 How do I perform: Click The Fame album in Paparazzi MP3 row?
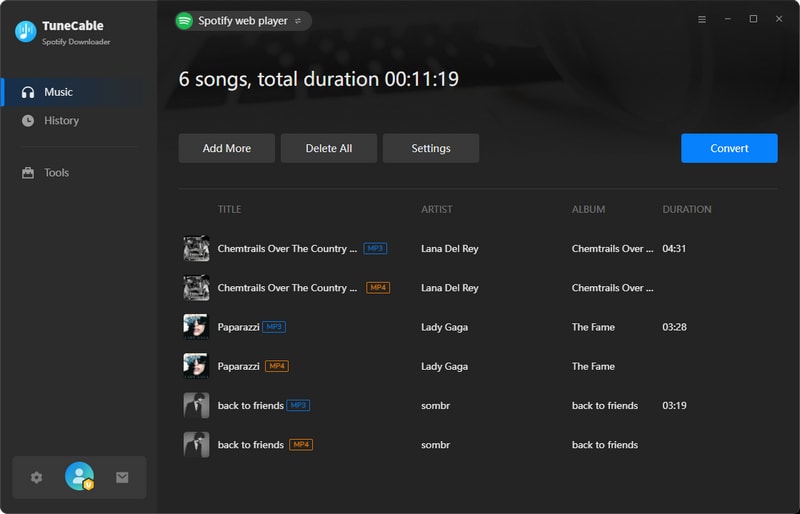point(593,327)
